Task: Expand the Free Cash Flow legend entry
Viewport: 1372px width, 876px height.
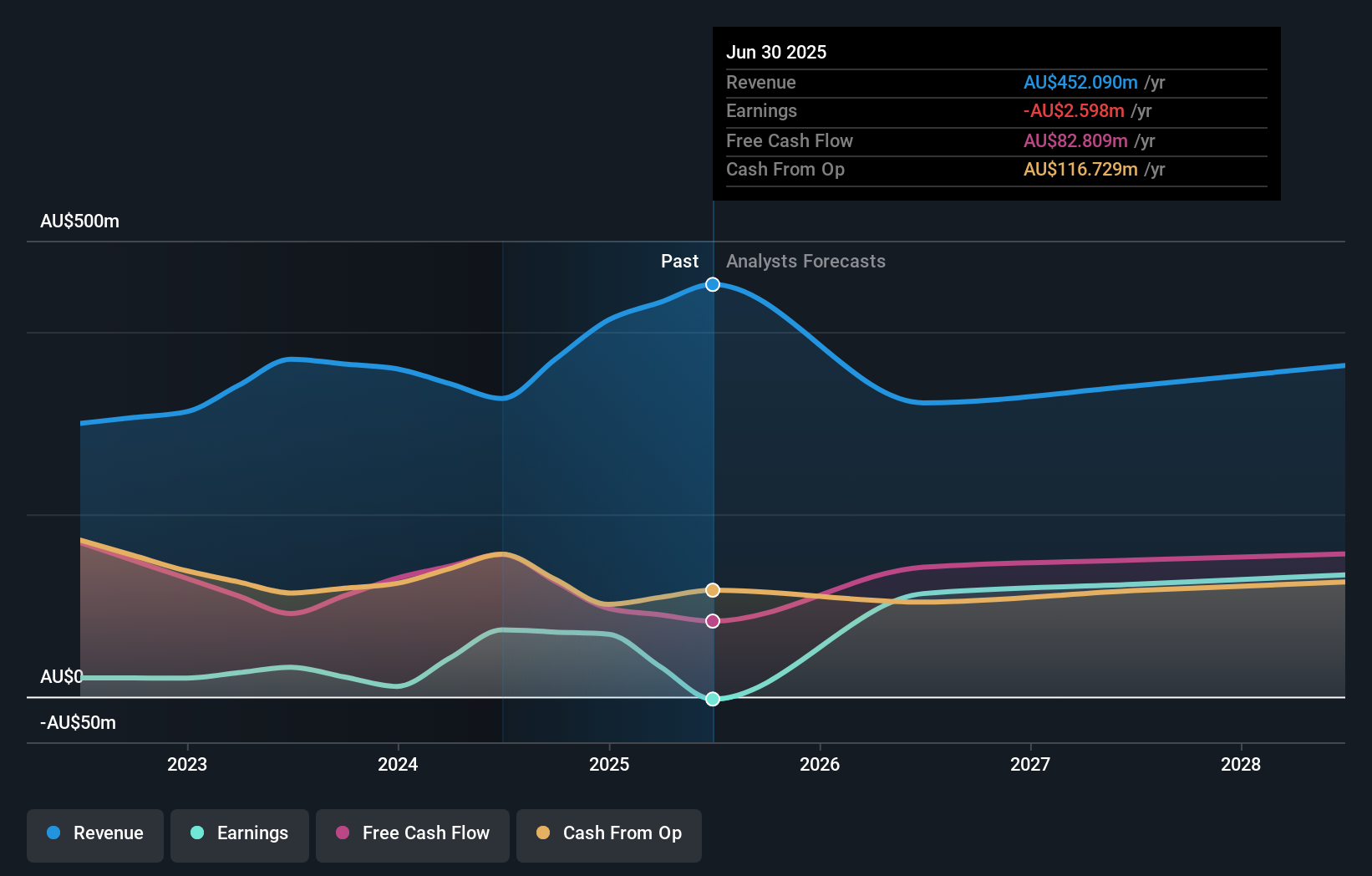Action: click(412, 833)
